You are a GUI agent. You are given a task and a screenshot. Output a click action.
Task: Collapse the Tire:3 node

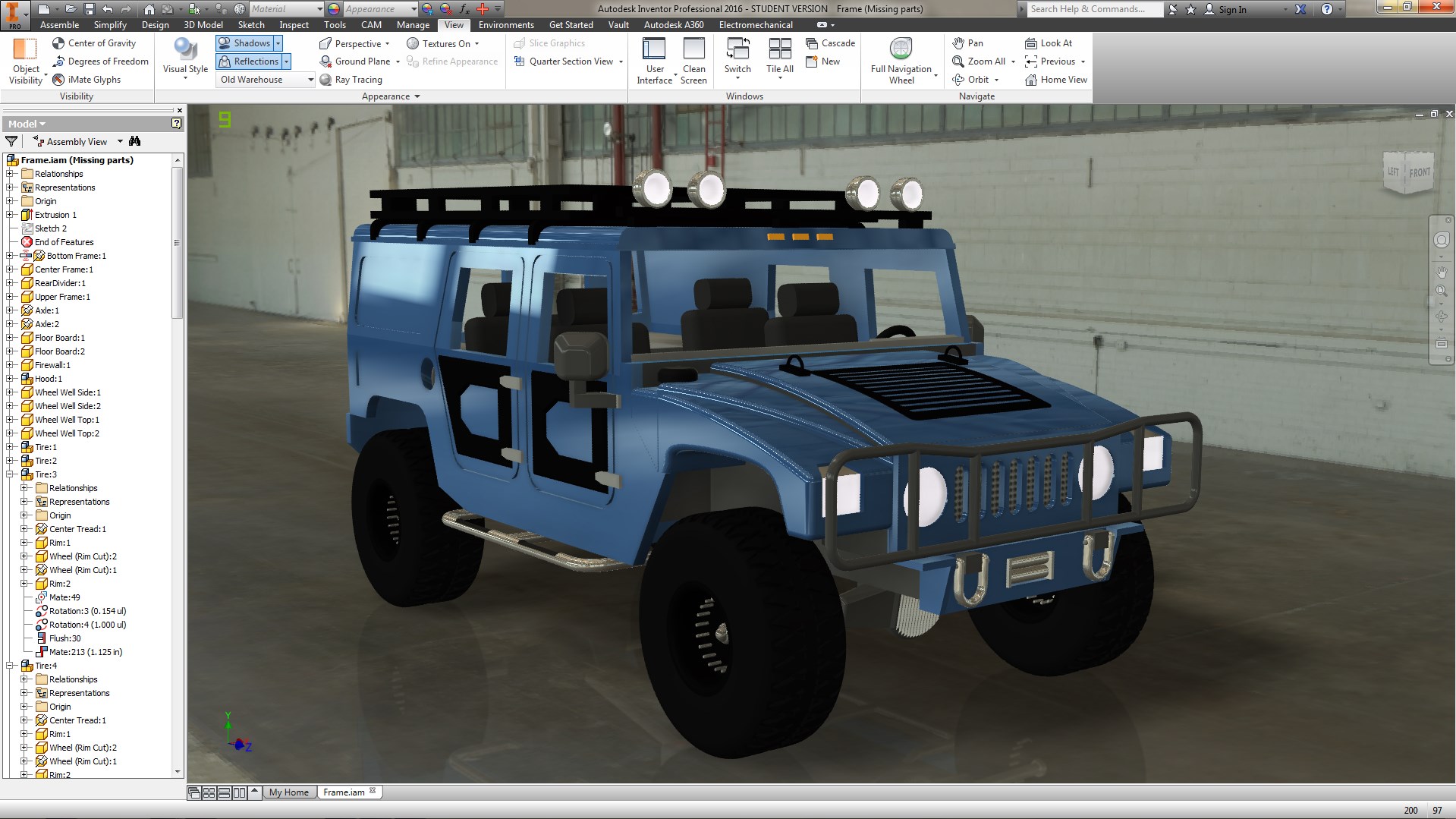point(11,474)
